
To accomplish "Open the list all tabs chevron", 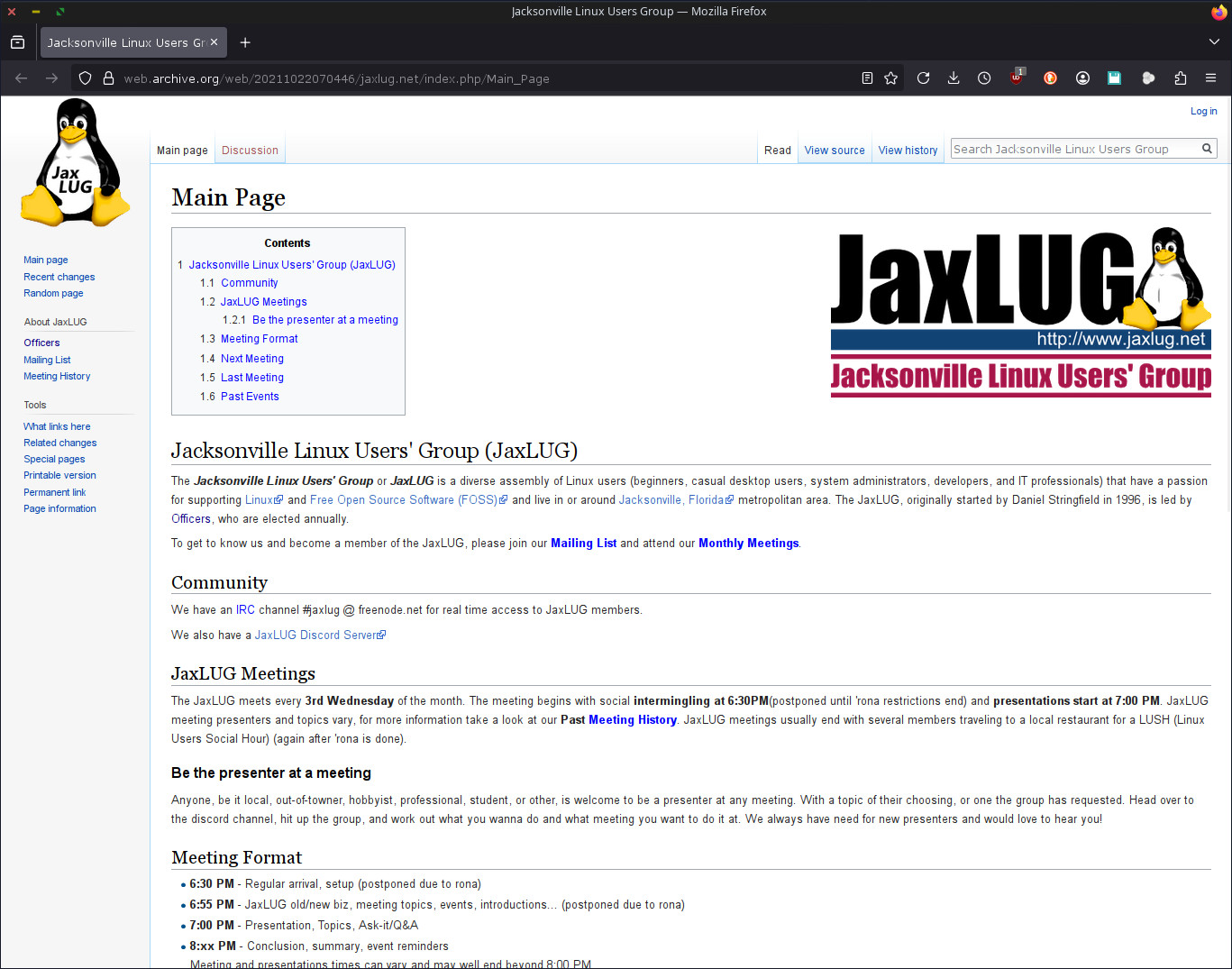I will [x=1212, y=41].
